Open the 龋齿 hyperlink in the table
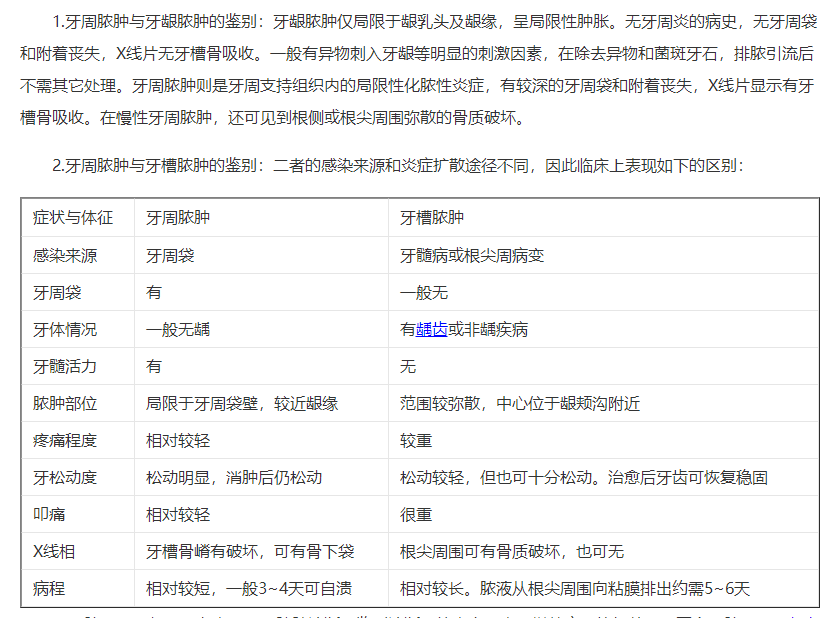Screen dimensions: 838x618 click(431, 329)
